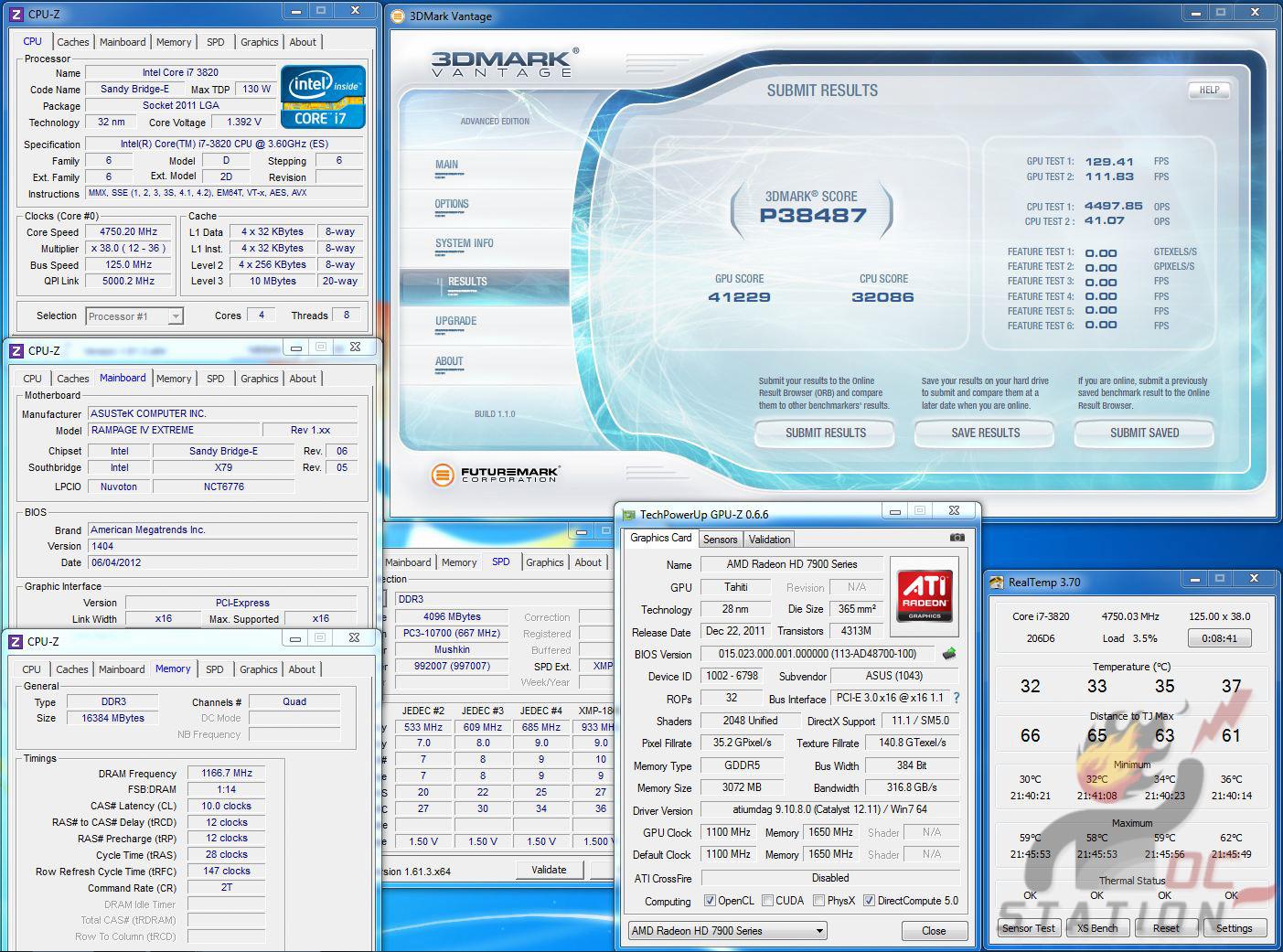Viewport: 1283px width, 952px height.
Task: Open the About tab in SPD CPU-Z window
Action: click(x=588, y=562)
